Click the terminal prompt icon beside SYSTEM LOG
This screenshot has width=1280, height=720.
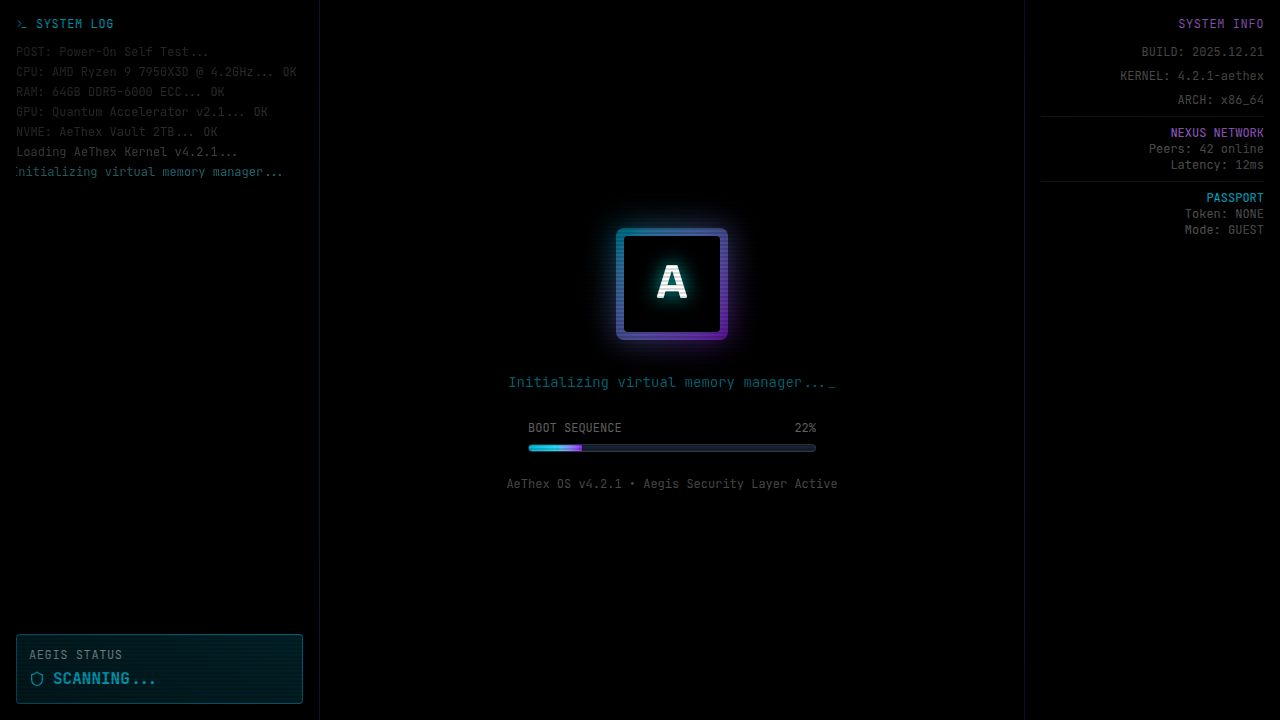(22, 24)
